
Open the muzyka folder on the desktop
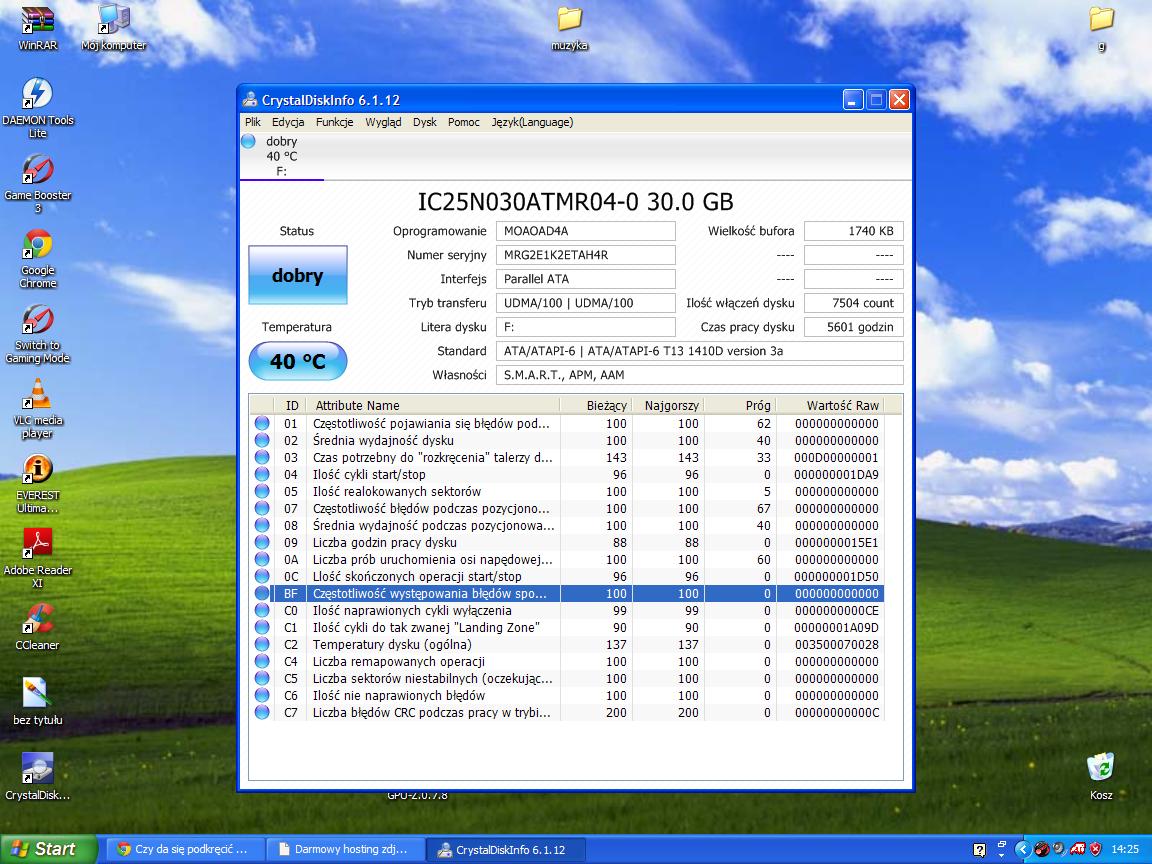[x=569, y=27]
